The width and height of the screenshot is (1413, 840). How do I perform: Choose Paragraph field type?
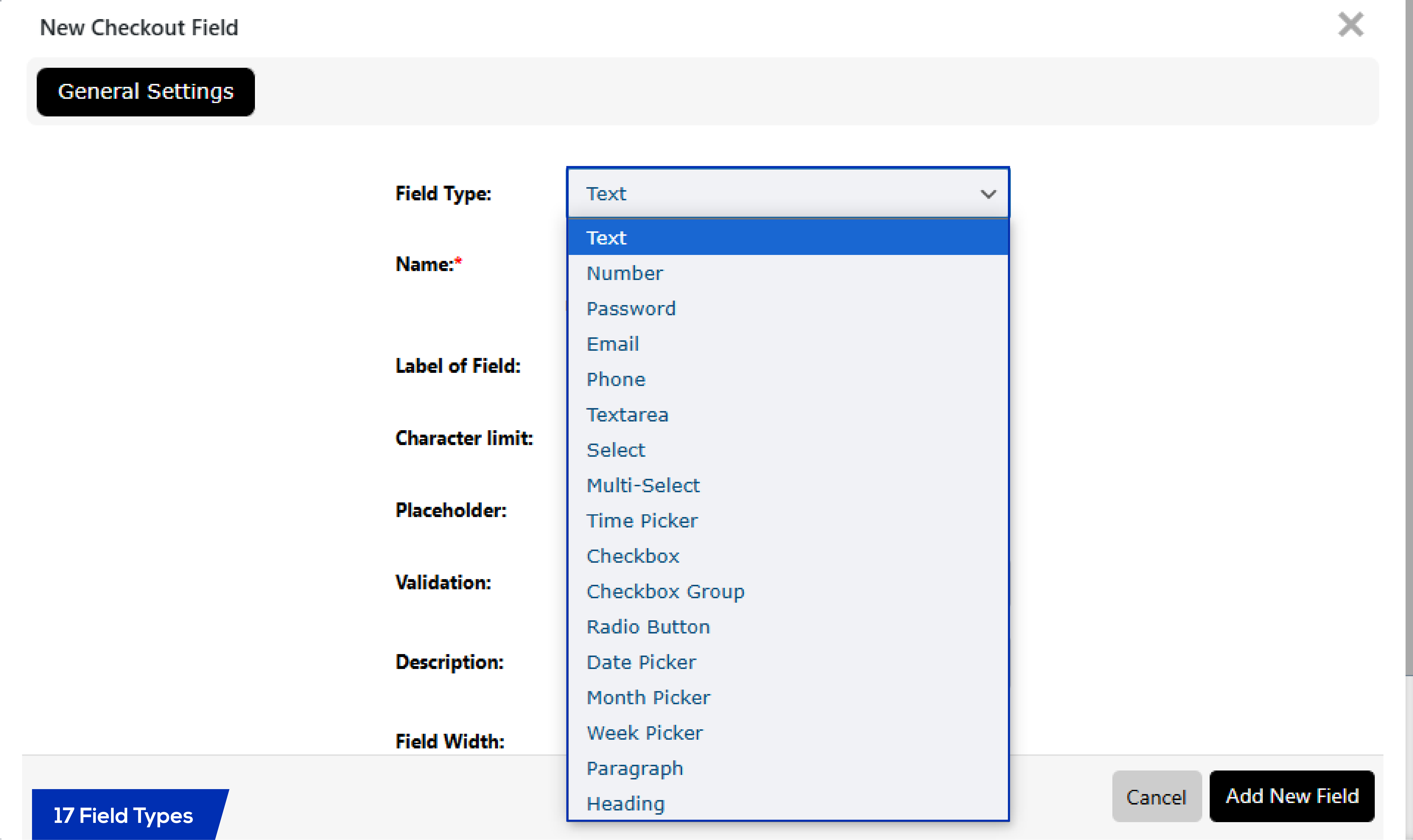(x=787, y=769)
